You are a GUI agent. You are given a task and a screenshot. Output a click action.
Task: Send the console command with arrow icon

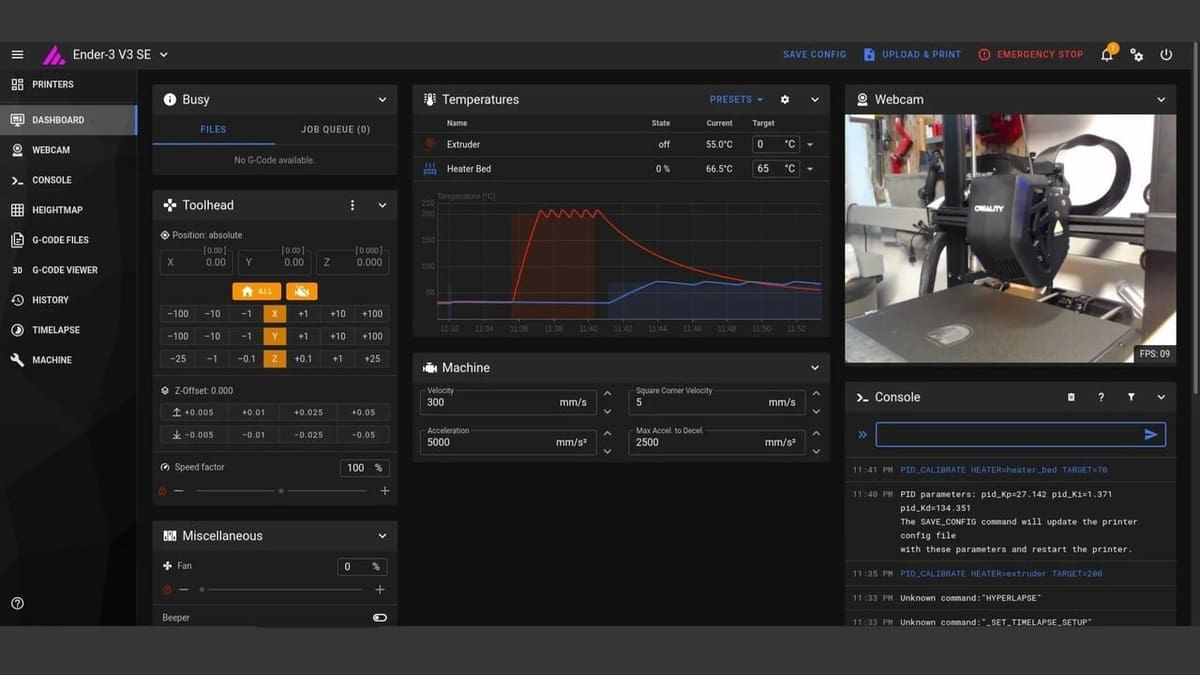coord(1151,434)
